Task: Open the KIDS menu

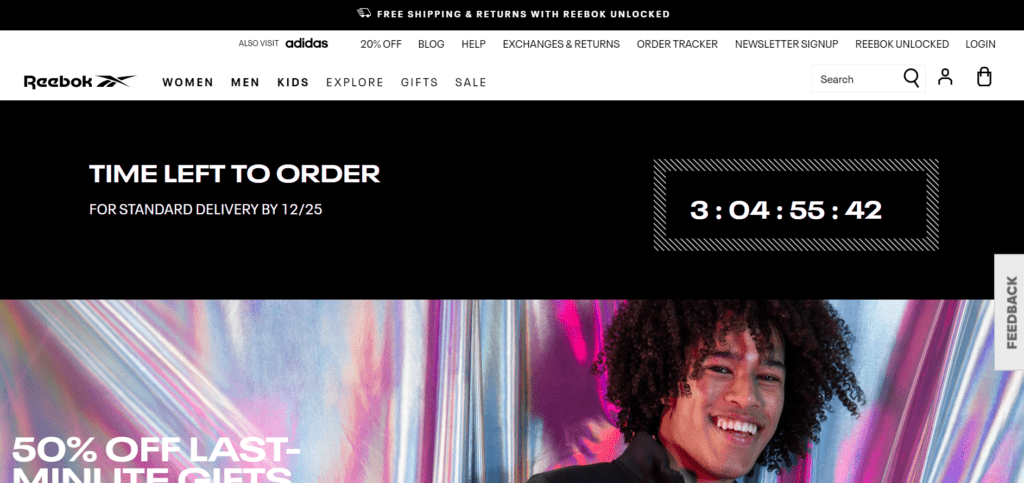Action: tap(293, 82)
